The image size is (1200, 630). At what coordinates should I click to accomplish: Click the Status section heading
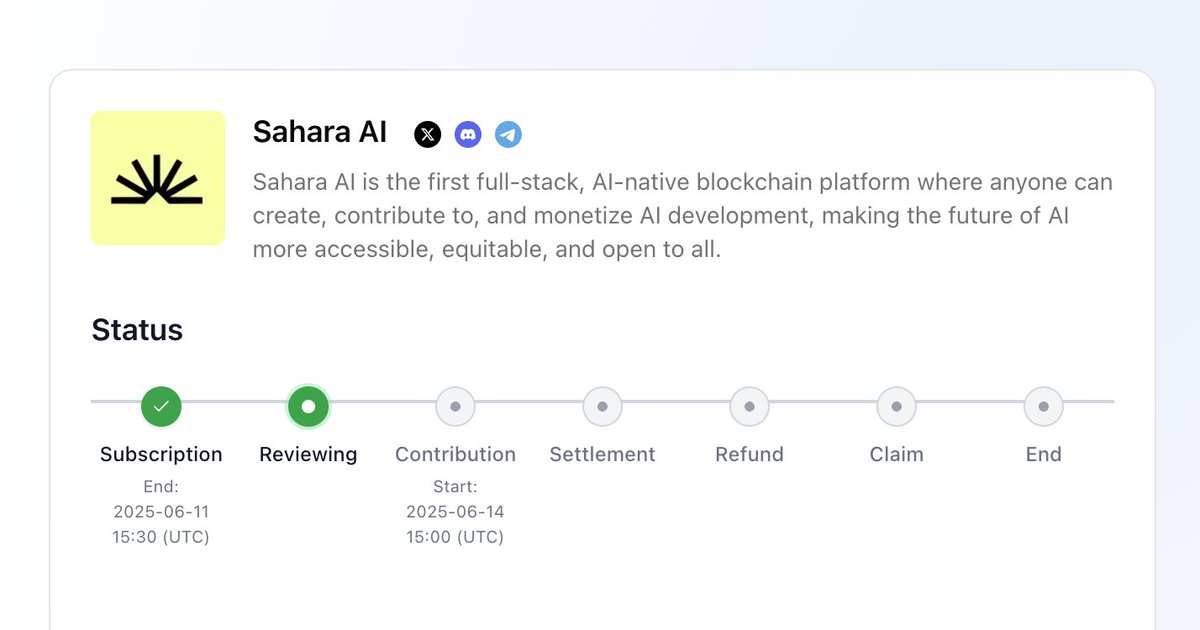pyautogui.click(x=137, y=330)
